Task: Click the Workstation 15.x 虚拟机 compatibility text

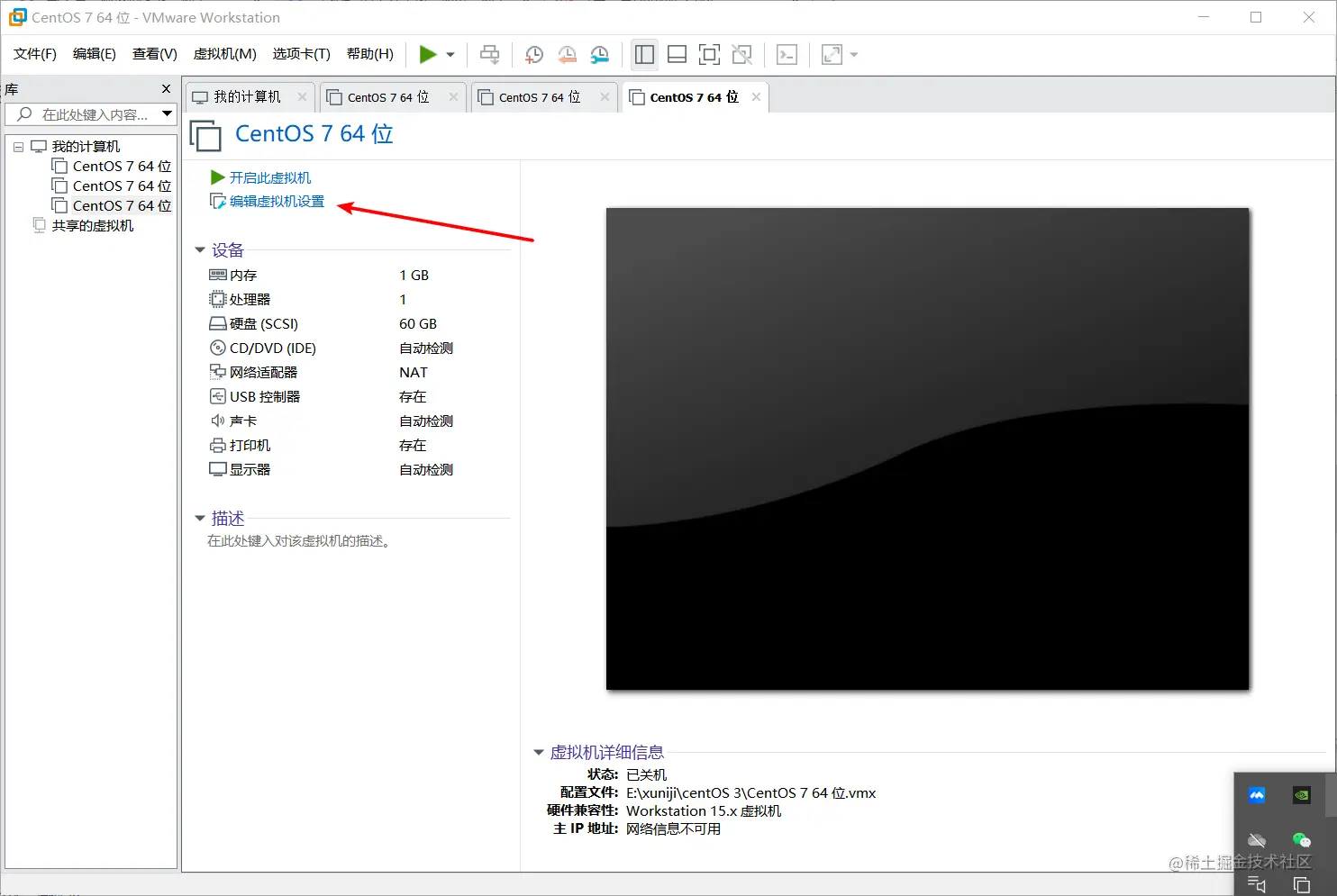Action: [704, 810]
